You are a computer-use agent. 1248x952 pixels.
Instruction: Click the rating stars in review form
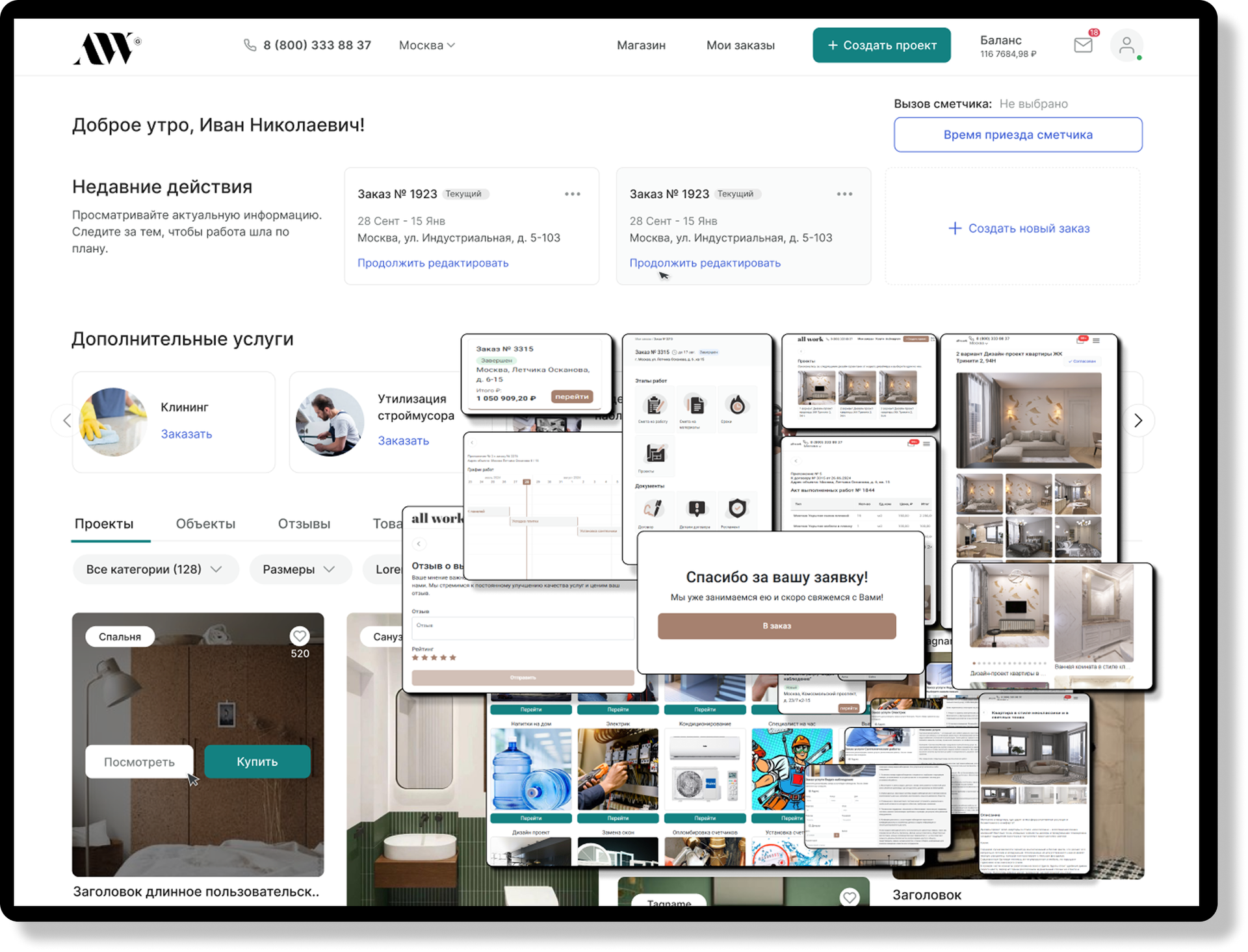(434, 658)
